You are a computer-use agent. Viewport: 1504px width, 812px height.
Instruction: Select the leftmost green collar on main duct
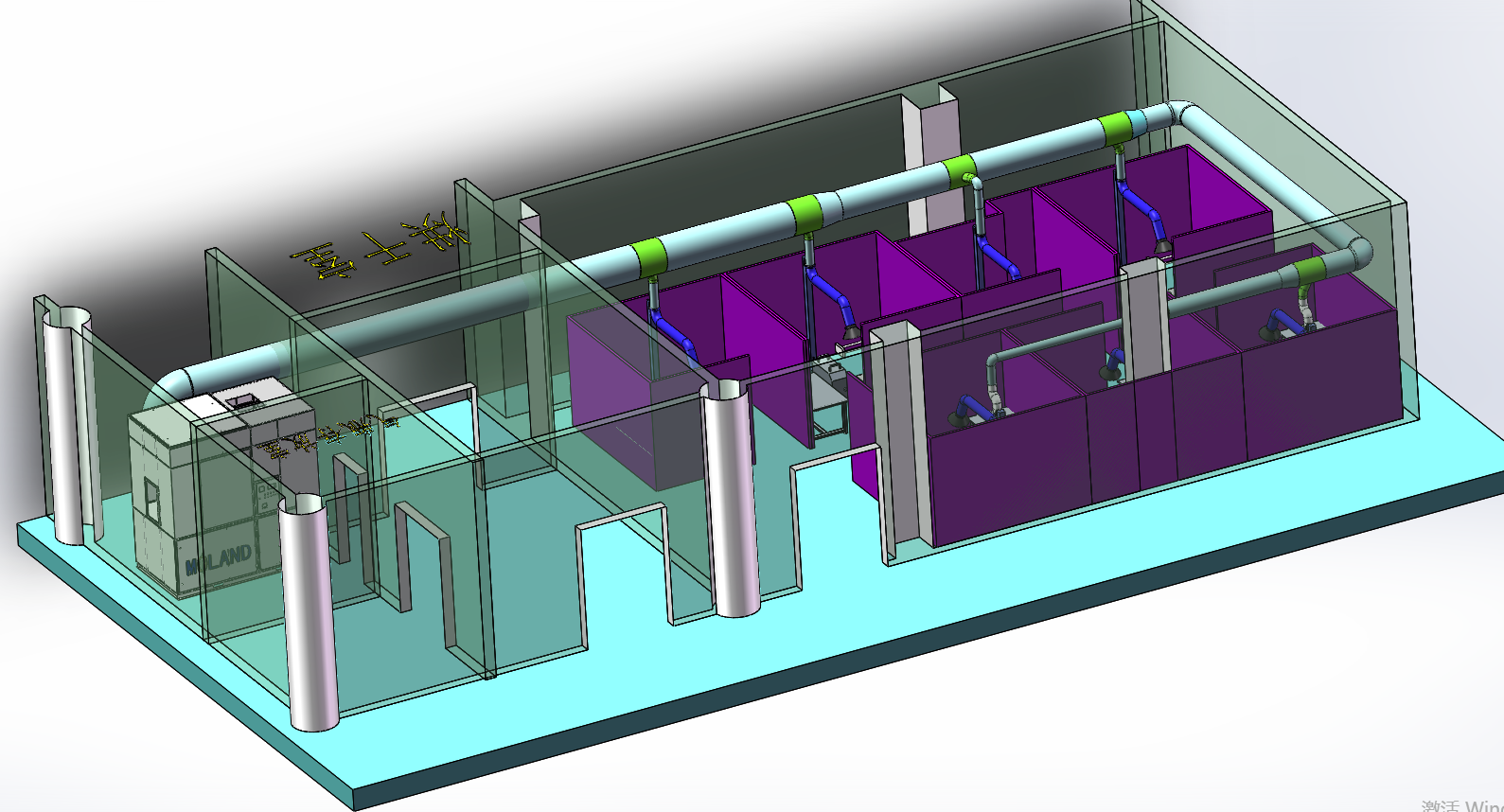651,256
